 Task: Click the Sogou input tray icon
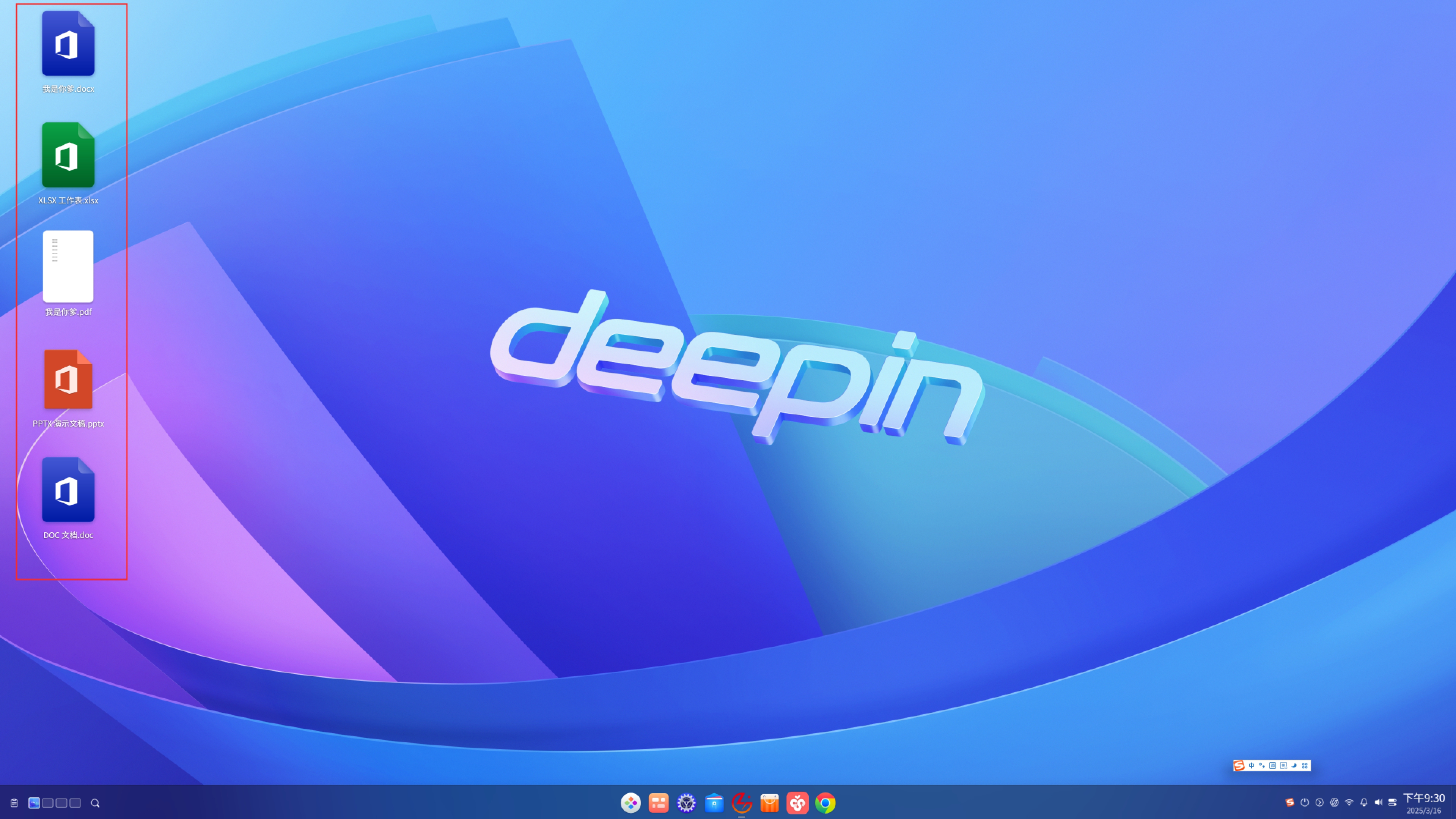pyautogui.click(x=1290, y=803)
